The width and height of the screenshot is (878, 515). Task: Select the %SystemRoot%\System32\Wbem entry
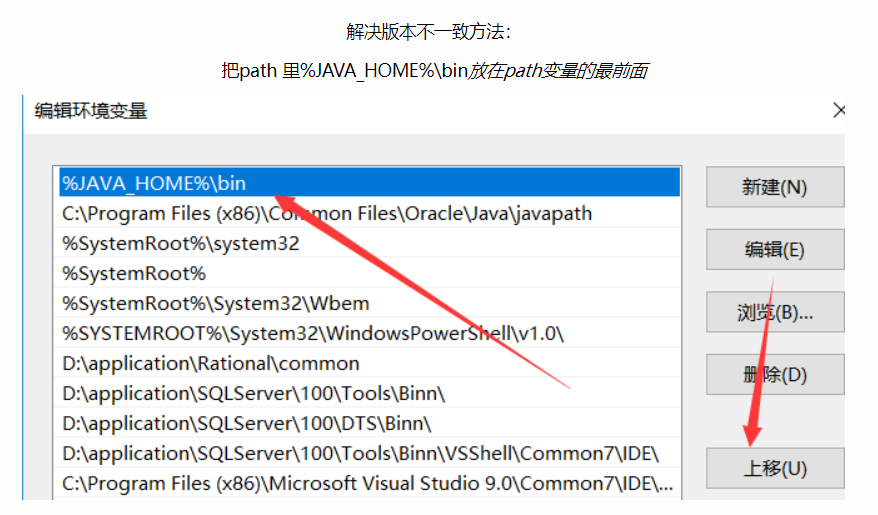tap(369, 303)
